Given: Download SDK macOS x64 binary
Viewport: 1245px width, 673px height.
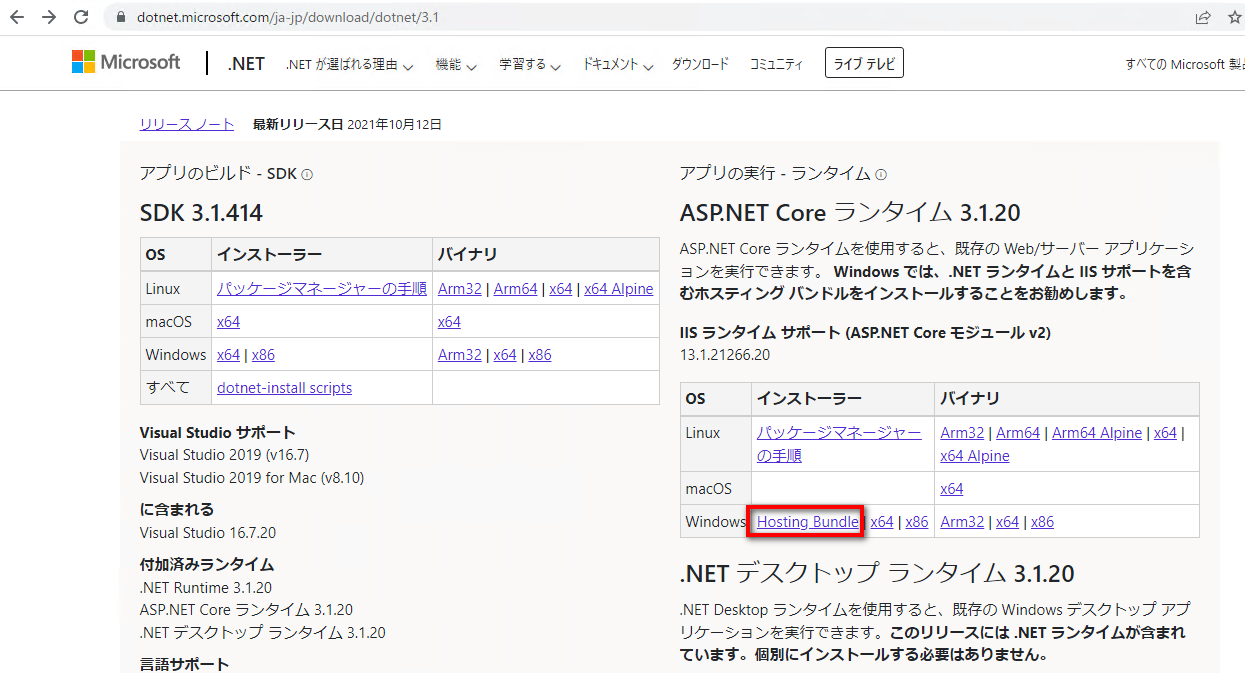Looking at the screenshot, I should coord(449,322).
